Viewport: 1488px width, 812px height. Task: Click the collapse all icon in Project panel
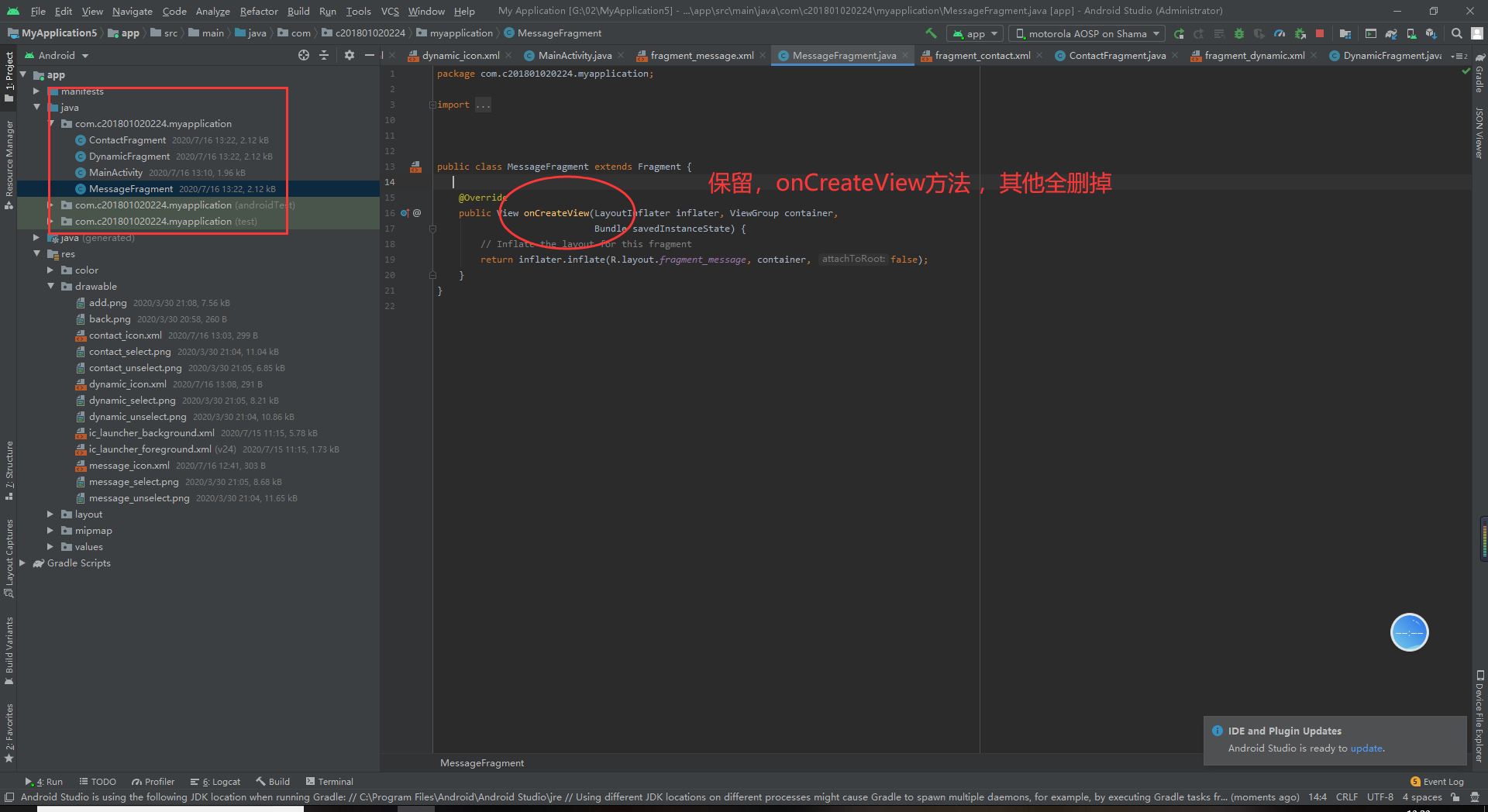tap(324, 55)
